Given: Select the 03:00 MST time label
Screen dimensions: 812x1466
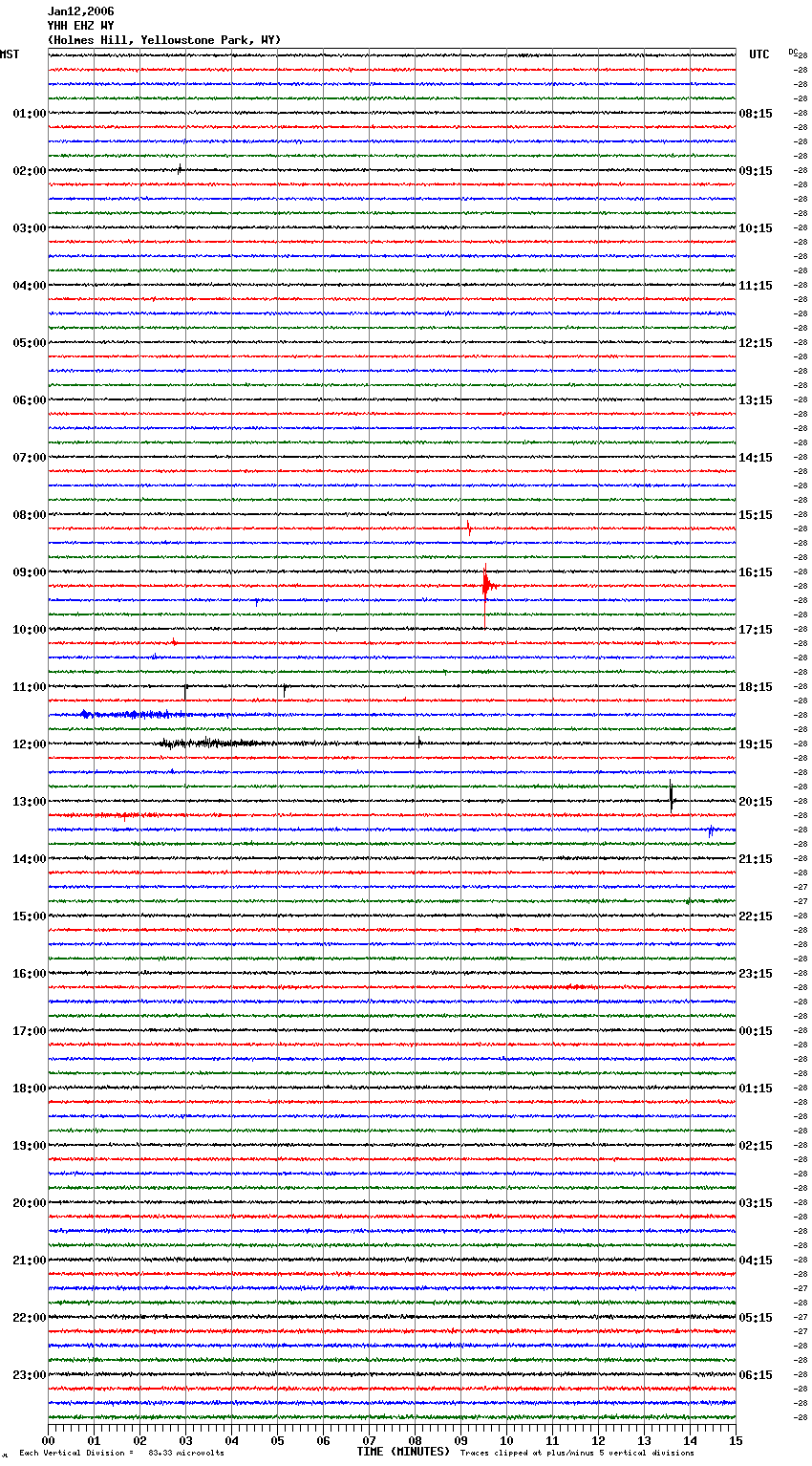Looking at the screenshot, I should pyautogui.click(x=29, y=228).
